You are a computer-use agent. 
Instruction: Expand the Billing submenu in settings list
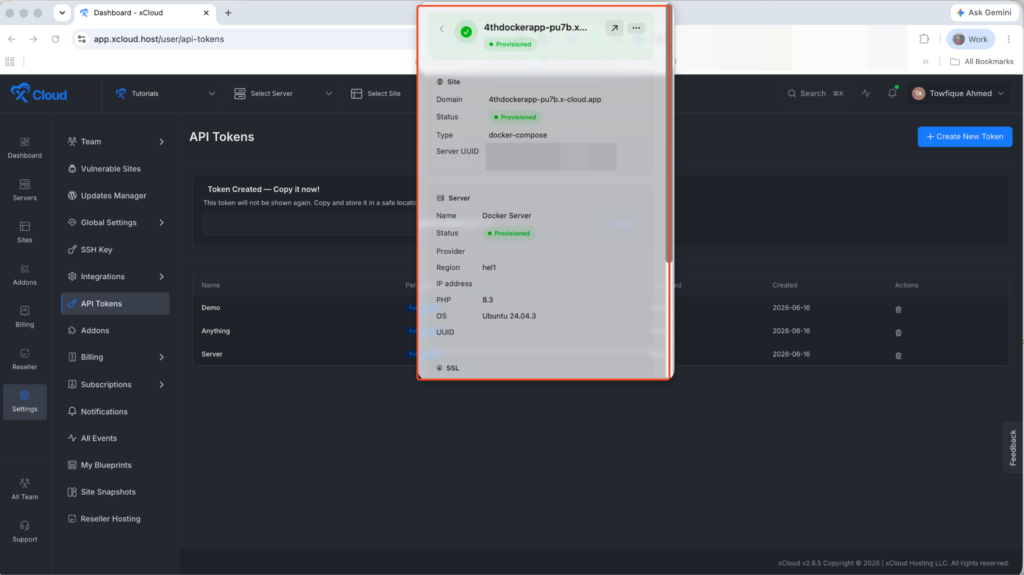pos(161,357)
